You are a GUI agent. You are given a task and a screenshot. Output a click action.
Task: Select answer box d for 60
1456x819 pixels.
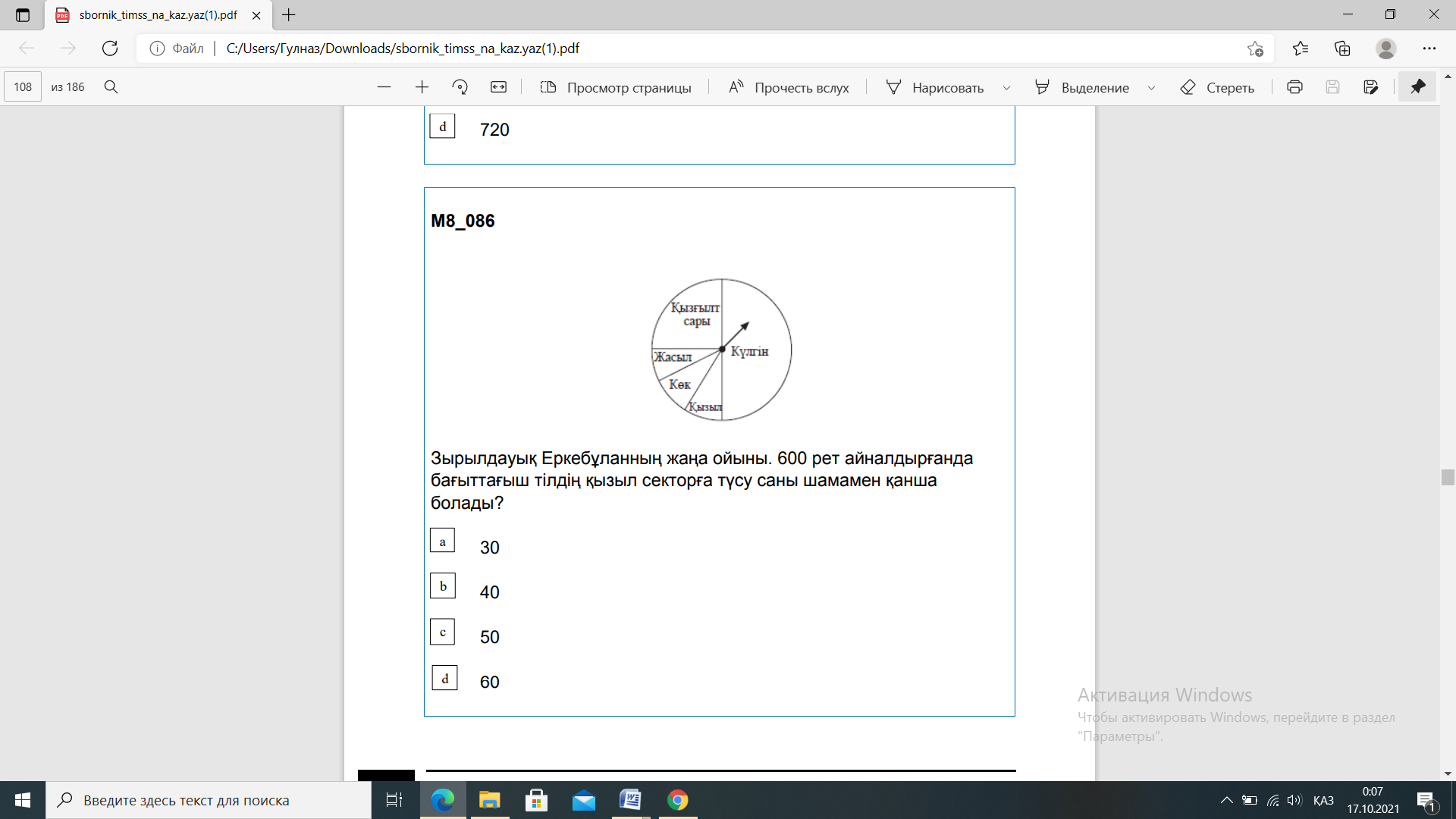tap(444, 678)
